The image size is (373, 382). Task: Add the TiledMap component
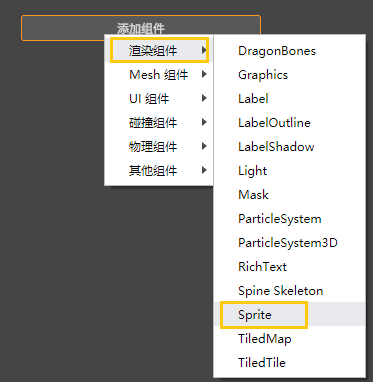(x=289, y=339)
